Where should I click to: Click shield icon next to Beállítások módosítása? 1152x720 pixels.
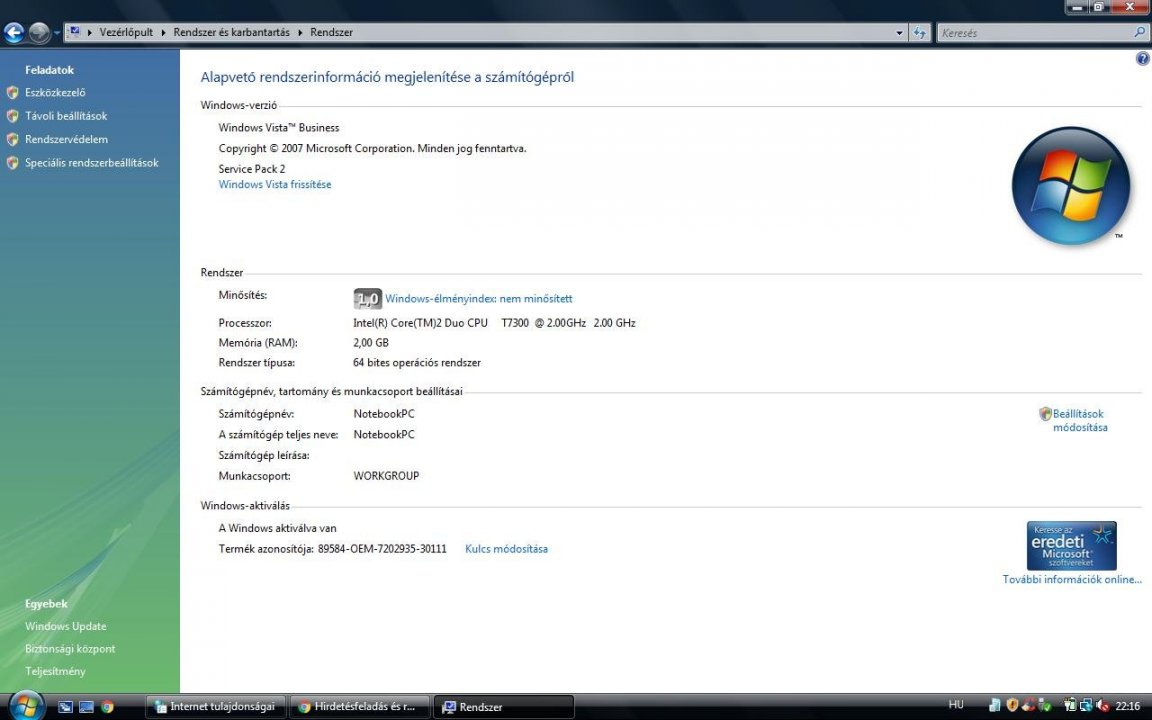pyautogui.click(x=1045, y=414)
